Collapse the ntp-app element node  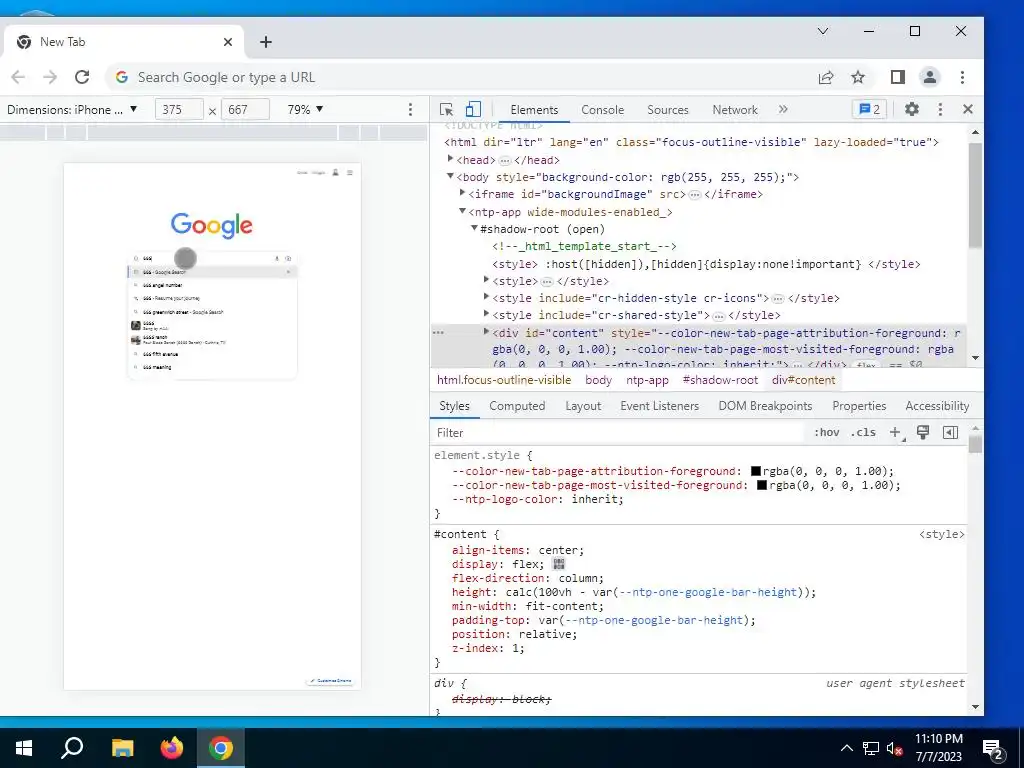[462, 211]
